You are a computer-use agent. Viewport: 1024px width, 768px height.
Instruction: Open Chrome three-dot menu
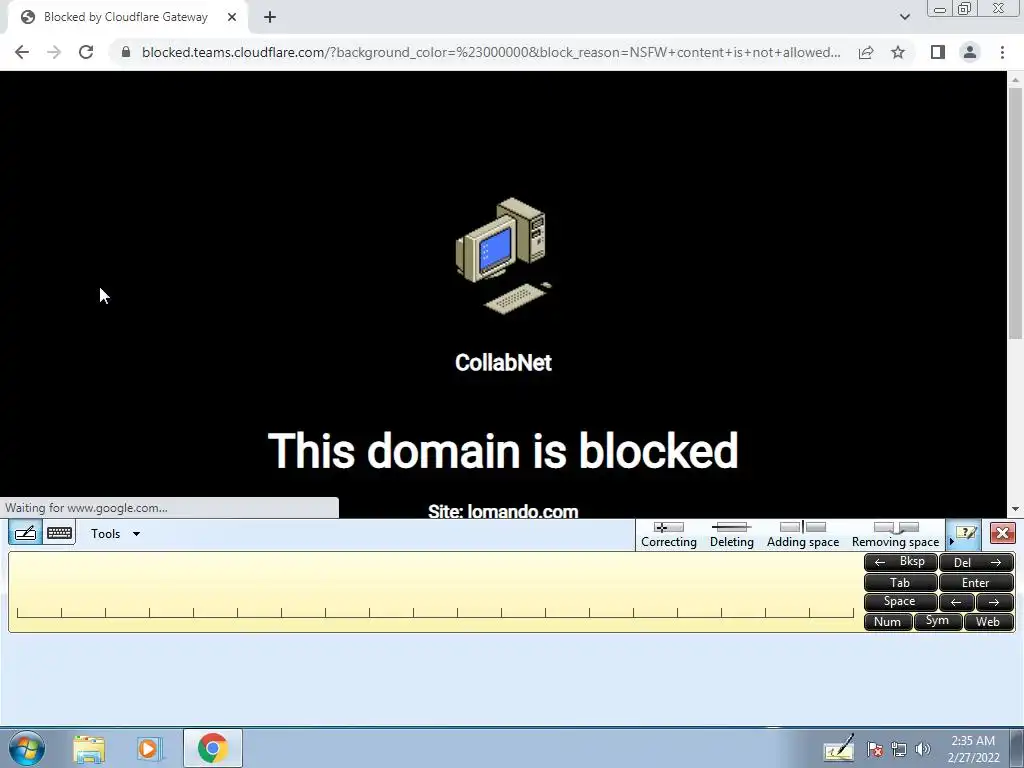[1002, 52]
